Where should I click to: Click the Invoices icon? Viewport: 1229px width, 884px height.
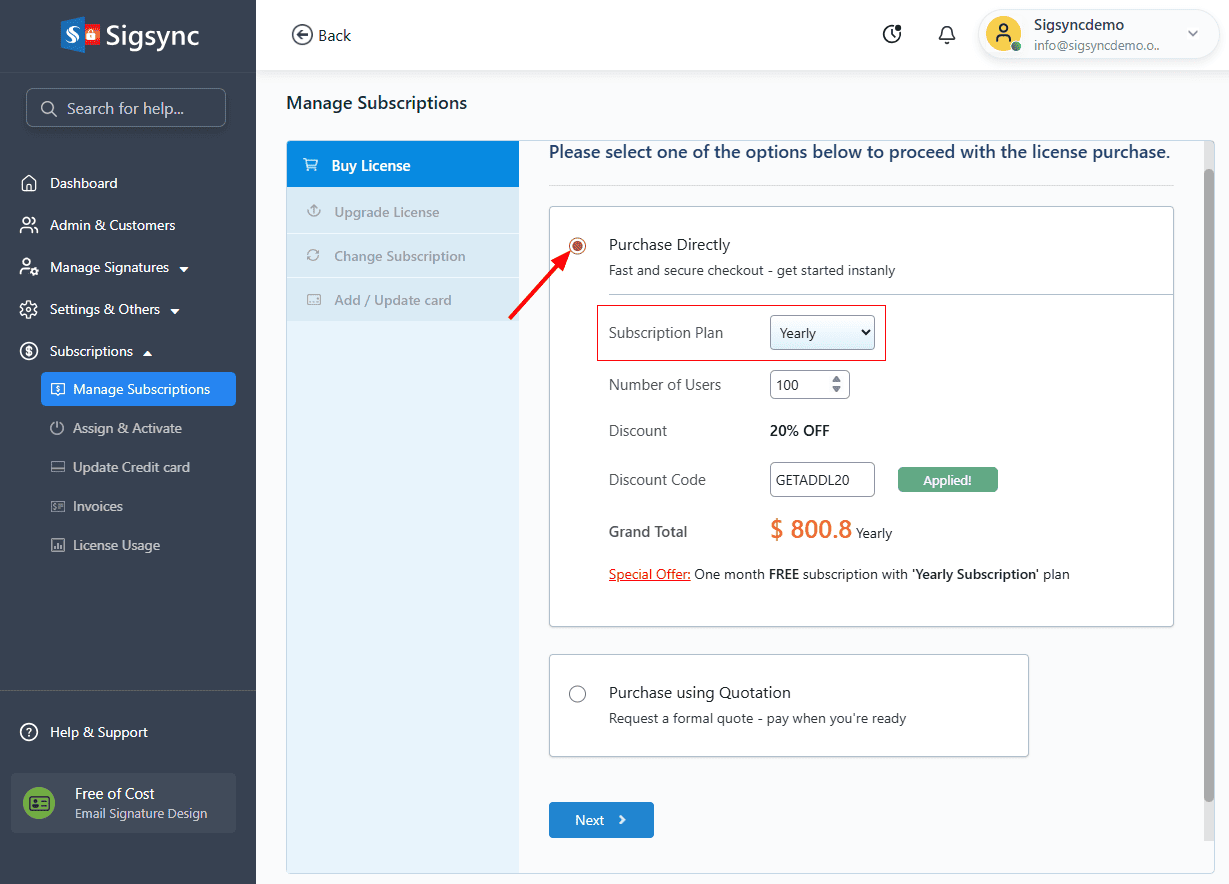click(57, 506)
